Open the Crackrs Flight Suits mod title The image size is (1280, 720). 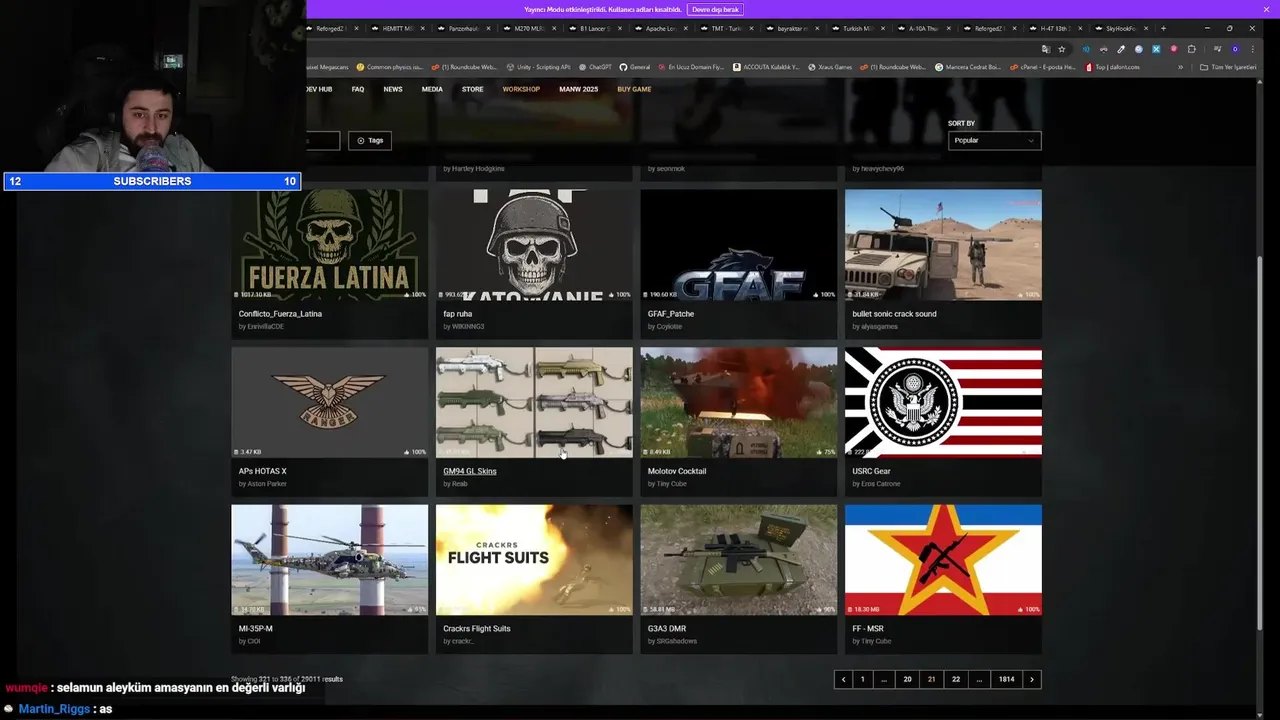(x=477, y=629)
